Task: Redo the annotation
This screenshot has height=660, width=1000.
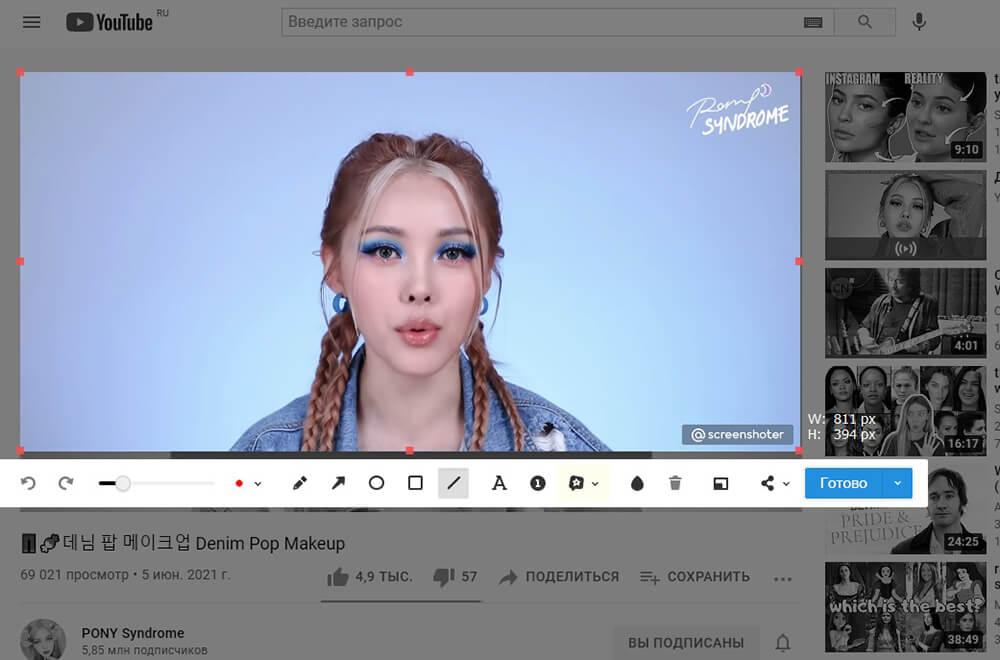Action: 66,483
